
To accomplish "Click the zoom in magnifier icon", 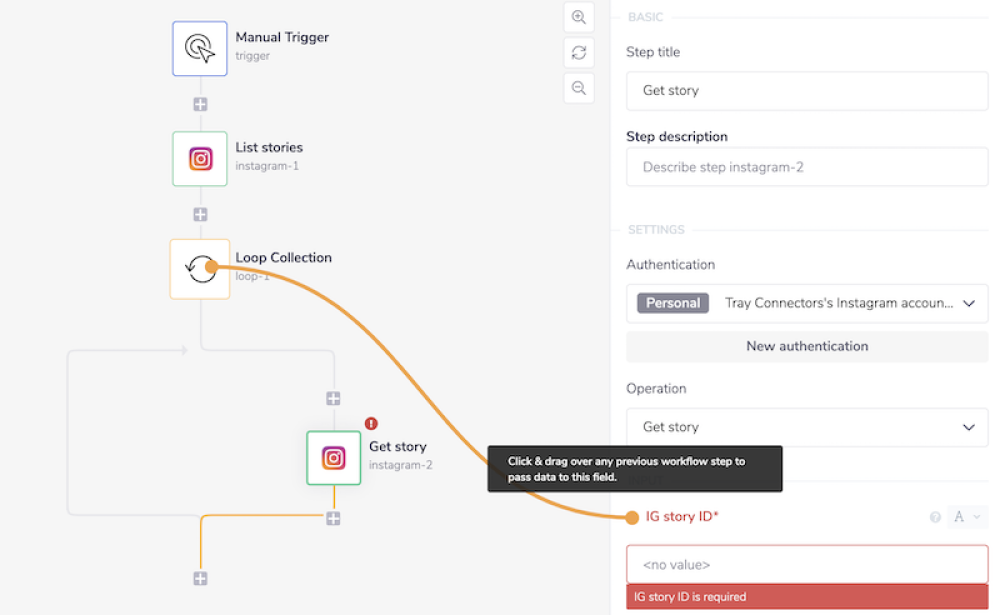I will tap(579, 17).
